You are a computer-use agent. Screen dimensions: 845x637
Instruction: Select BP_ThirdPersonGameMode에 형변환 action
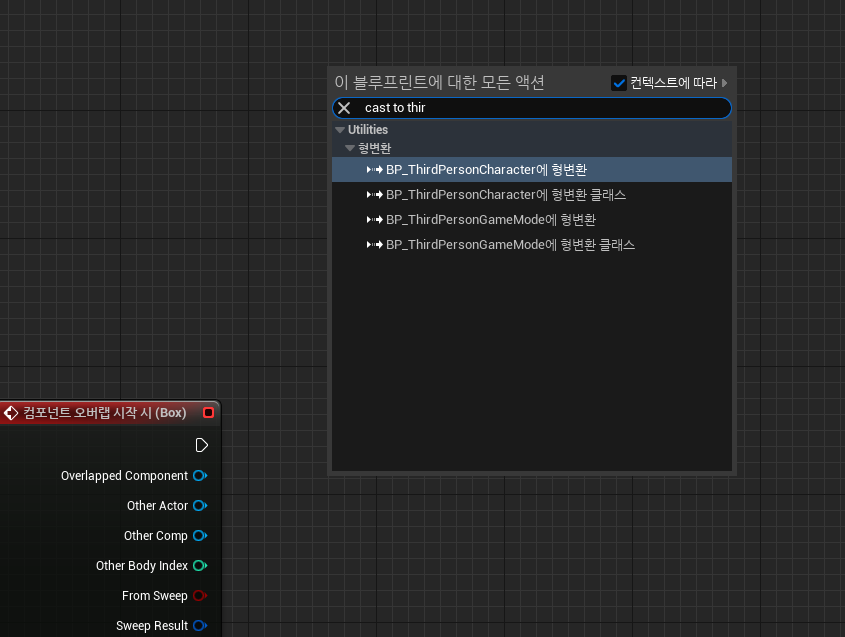click(x=532, y=219)
